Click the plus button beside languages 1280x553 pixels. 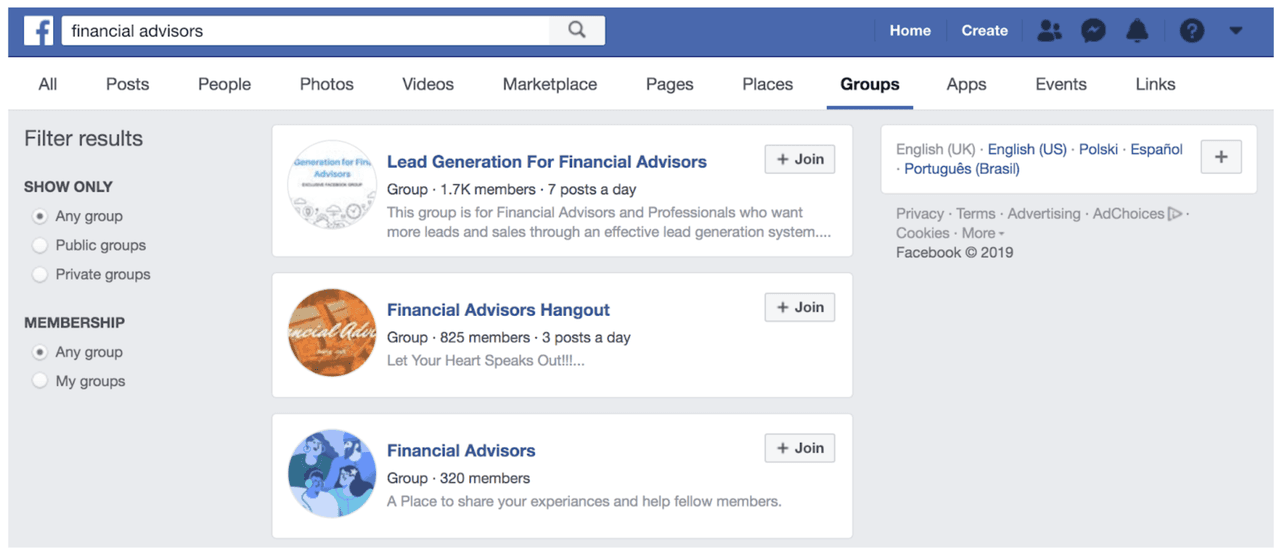click(x=1220, y=158)
